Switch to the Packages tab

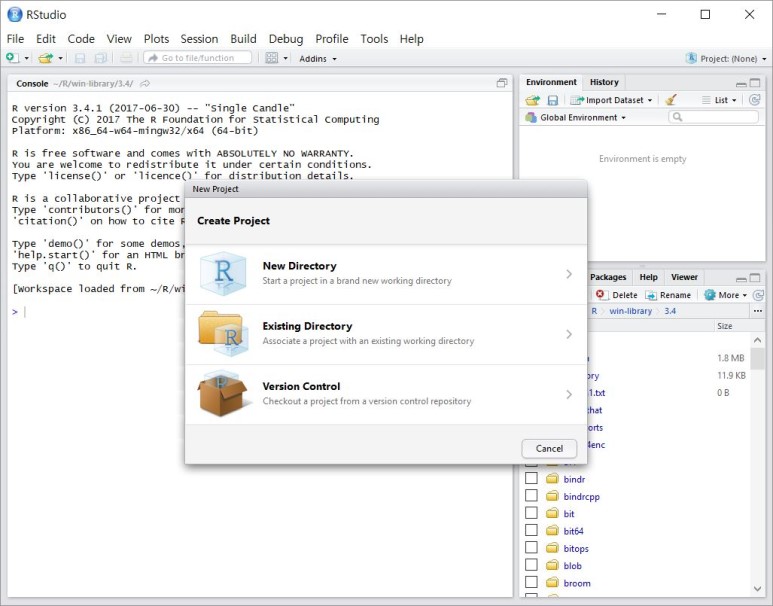tap(608, 277)
